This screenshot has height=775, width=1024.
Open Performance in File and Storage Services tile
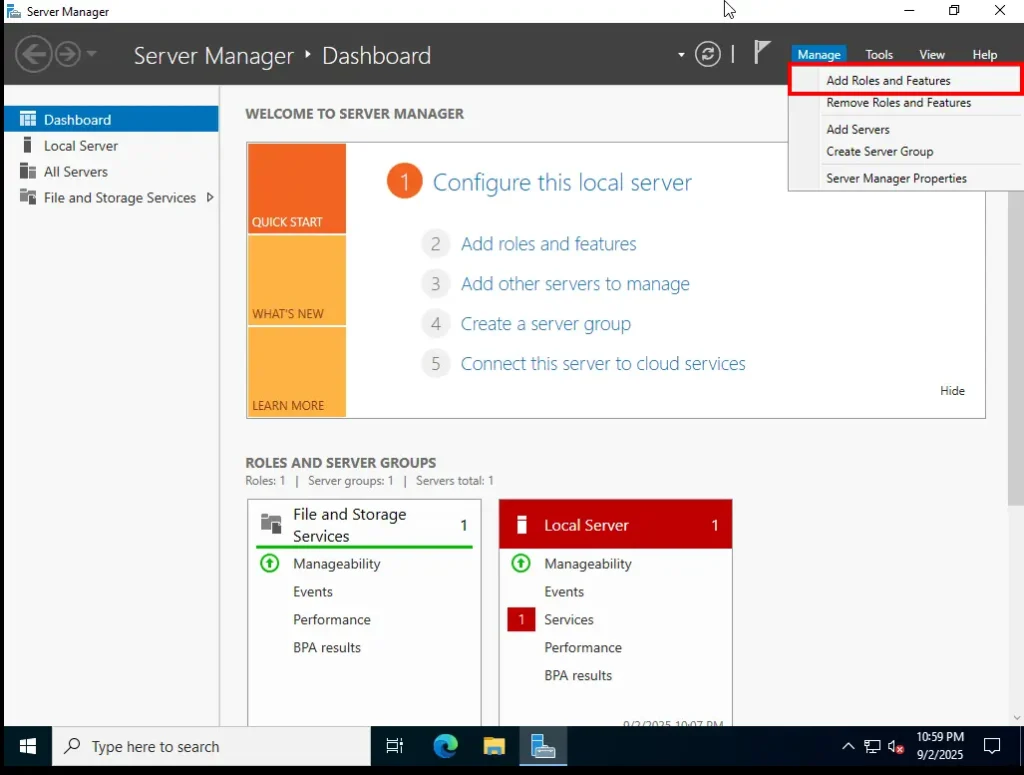pos(332,620)
